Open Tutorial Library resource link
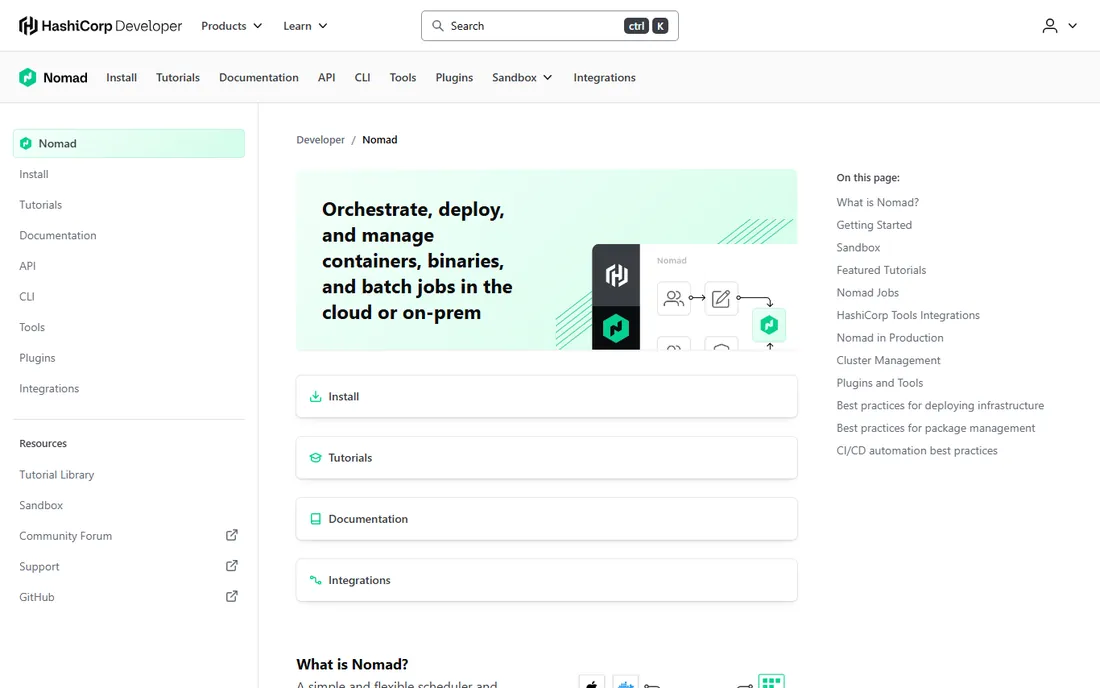 pos(57,475)
